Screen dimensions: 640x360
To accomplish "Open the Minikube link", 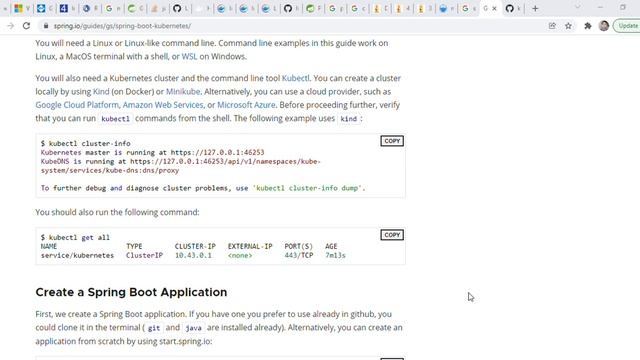I will (183, 91).
